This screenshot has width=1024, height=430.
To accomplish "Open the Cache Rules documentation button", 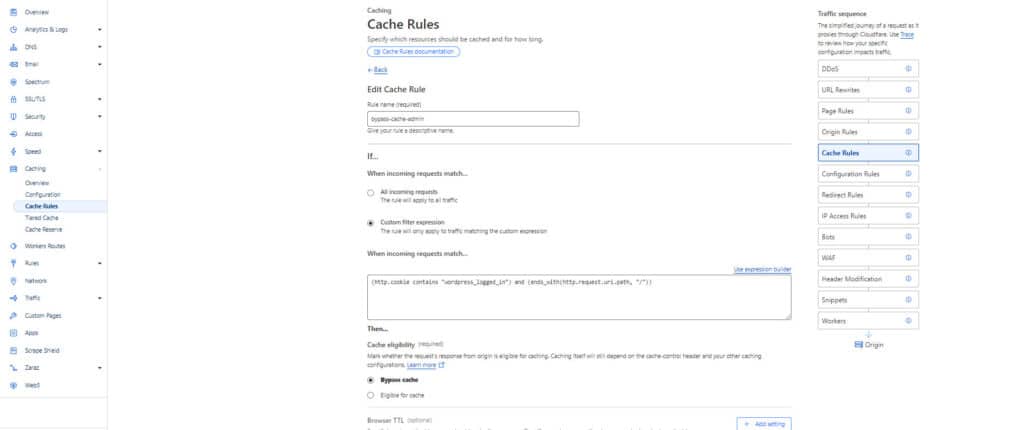I will click(413, 51).
